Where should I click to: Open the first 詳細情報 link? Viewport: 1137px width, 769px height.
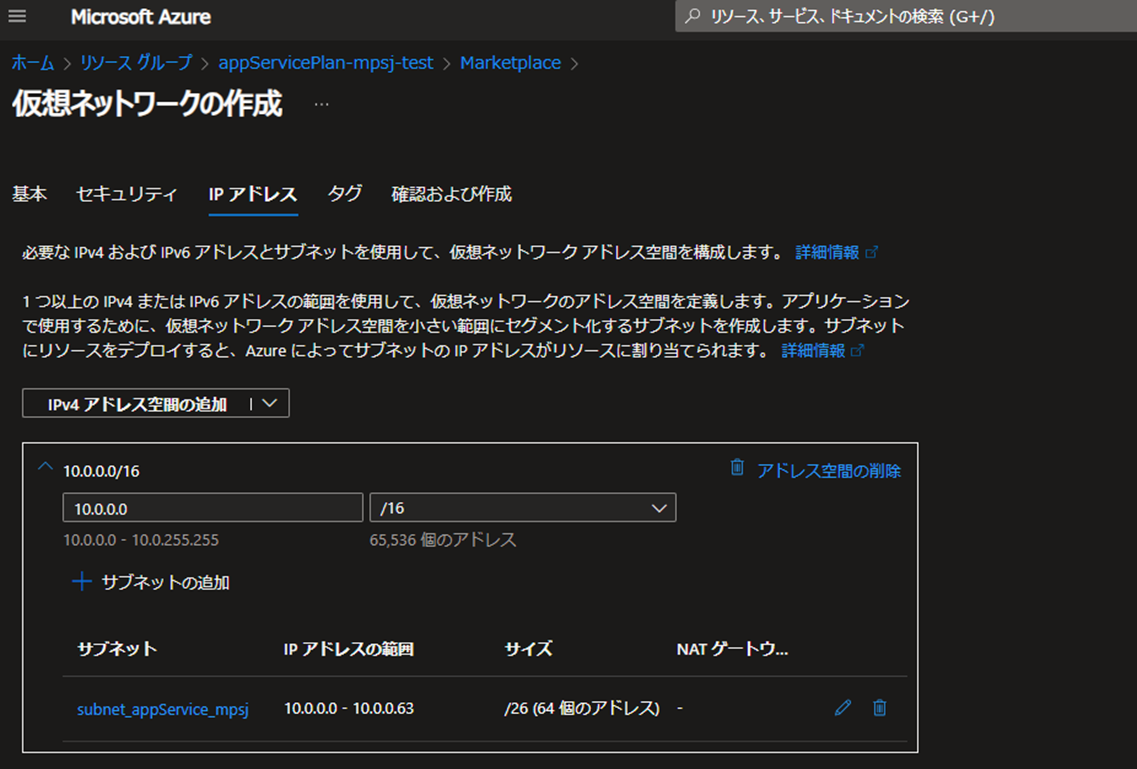[x=827, y=252]
